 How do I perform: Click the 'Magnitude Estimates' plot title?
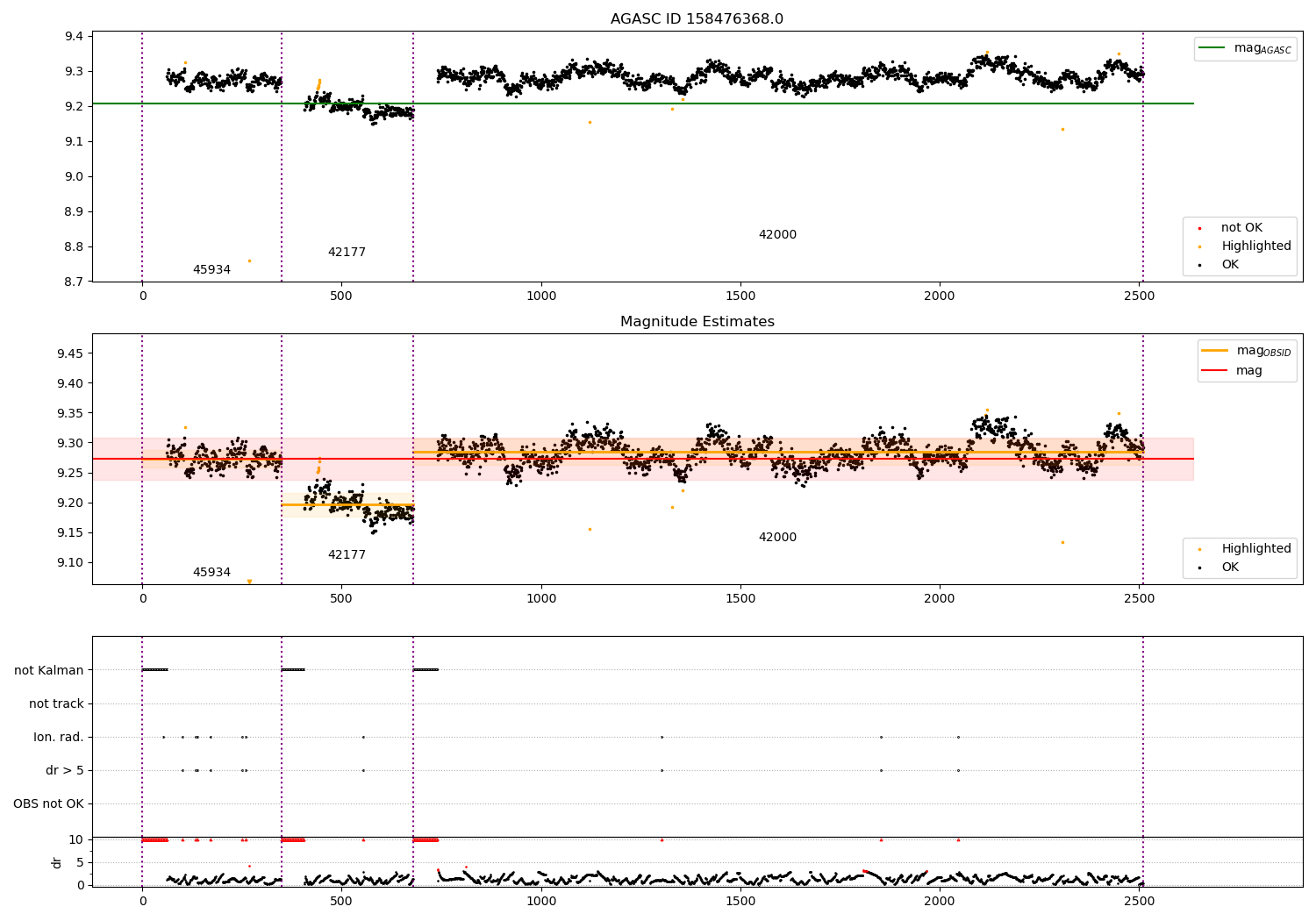pyautogui.click(x=697, y=322)
